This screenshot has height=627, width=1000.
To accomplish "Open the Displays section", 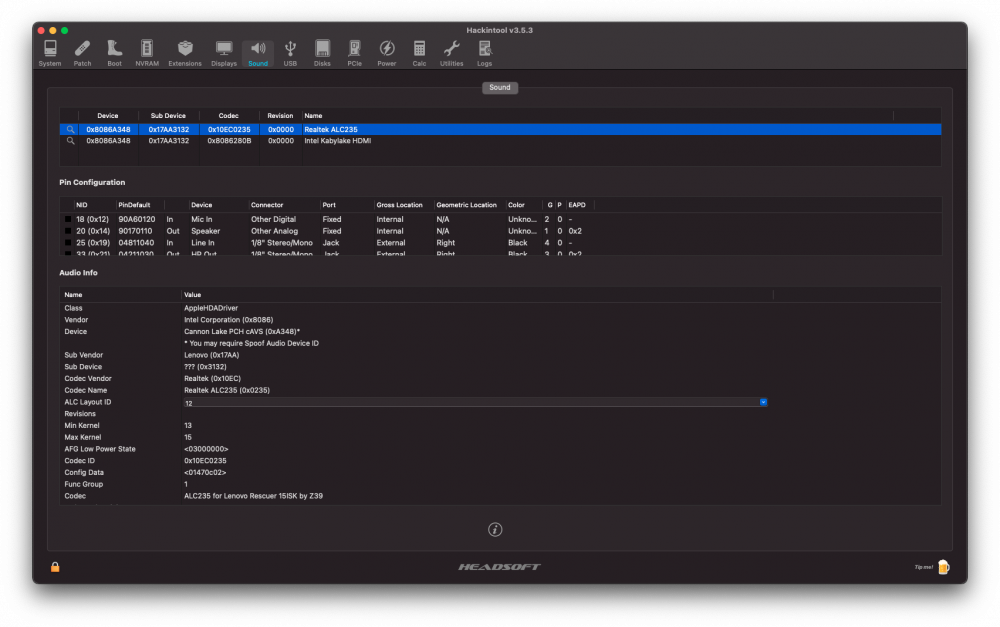I will pyautogui.click(x=224, y=54).
